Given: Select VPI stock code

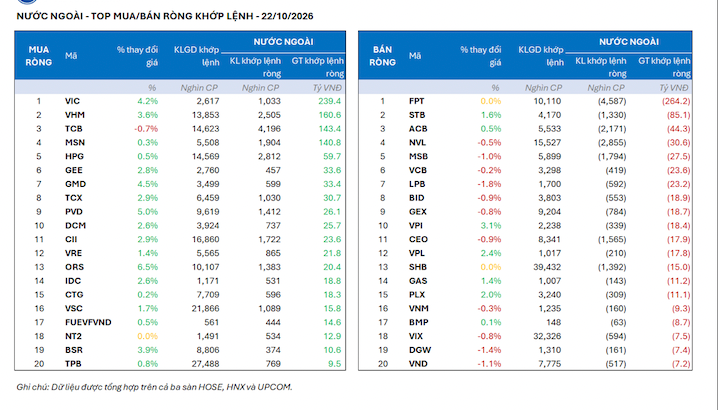Looking at the screenshot, I should tap(416, 225).
